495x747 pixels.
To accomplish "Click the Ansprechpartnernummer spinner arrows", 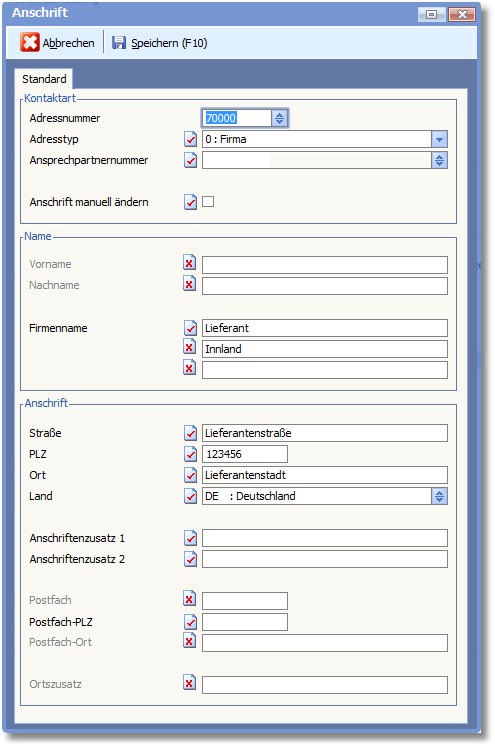I will [x=439, y=160].
